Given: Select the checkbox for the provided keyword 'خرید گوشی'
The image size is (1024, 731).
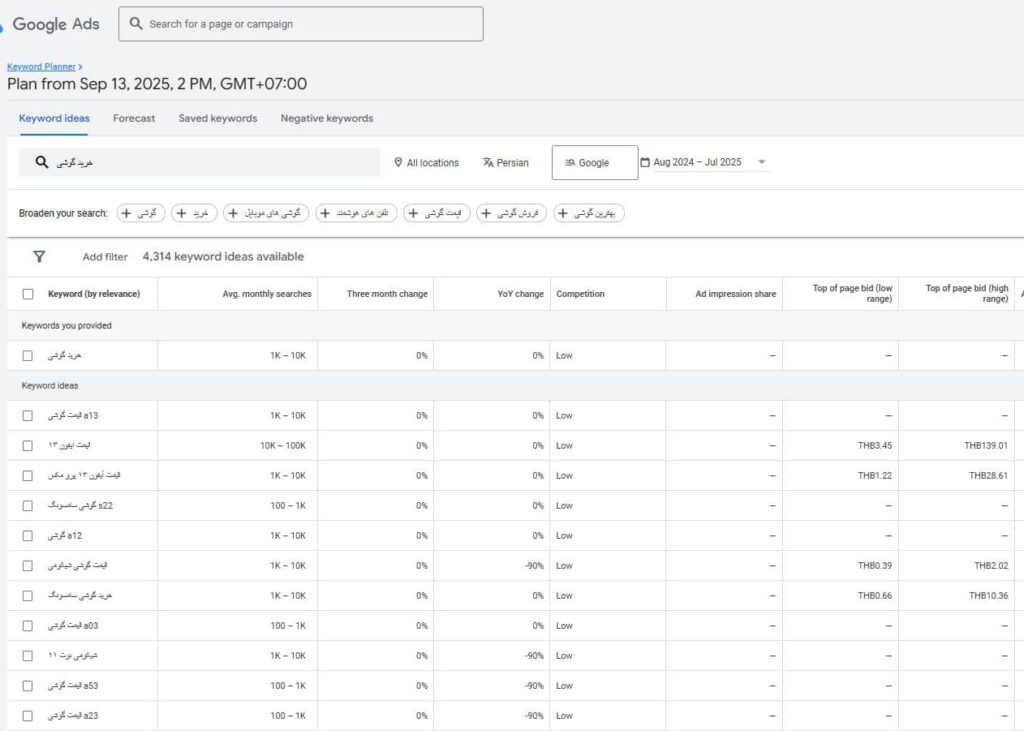Looking at the screenshot, I should point(28,356).
